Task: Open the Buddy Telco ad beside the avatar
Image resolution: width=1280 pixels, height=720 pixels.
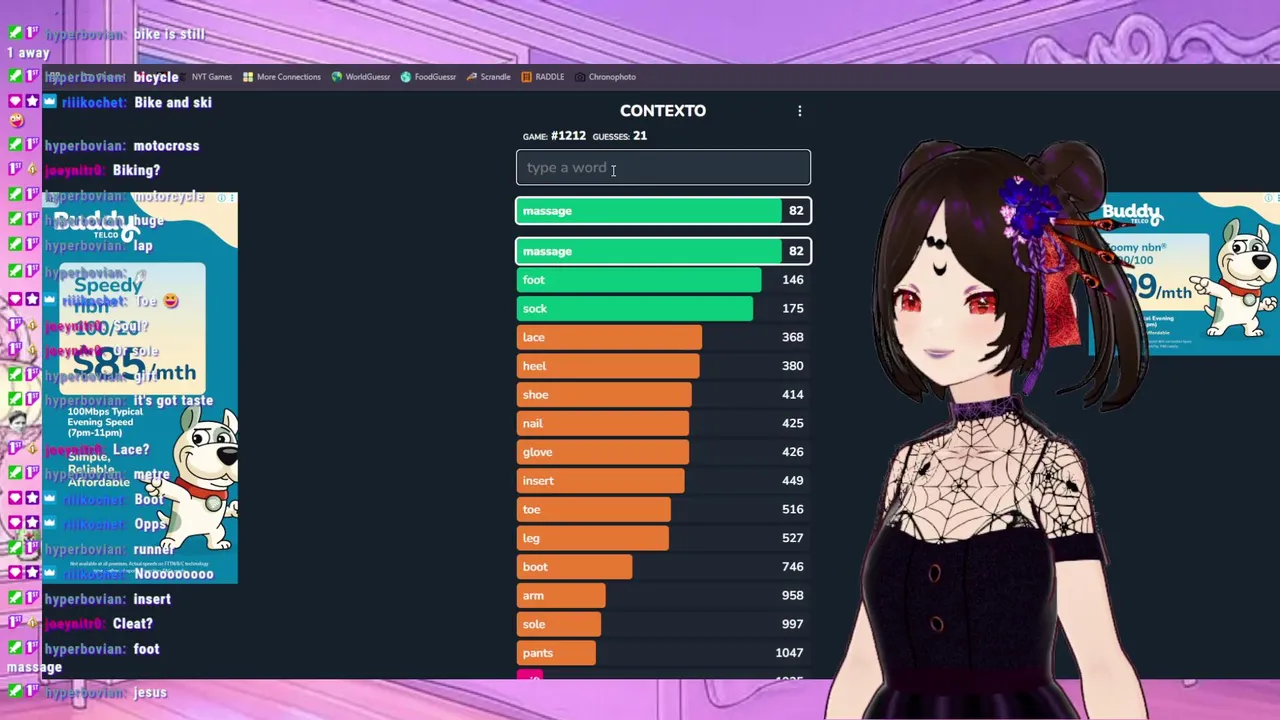Action: coord(1184,274)
